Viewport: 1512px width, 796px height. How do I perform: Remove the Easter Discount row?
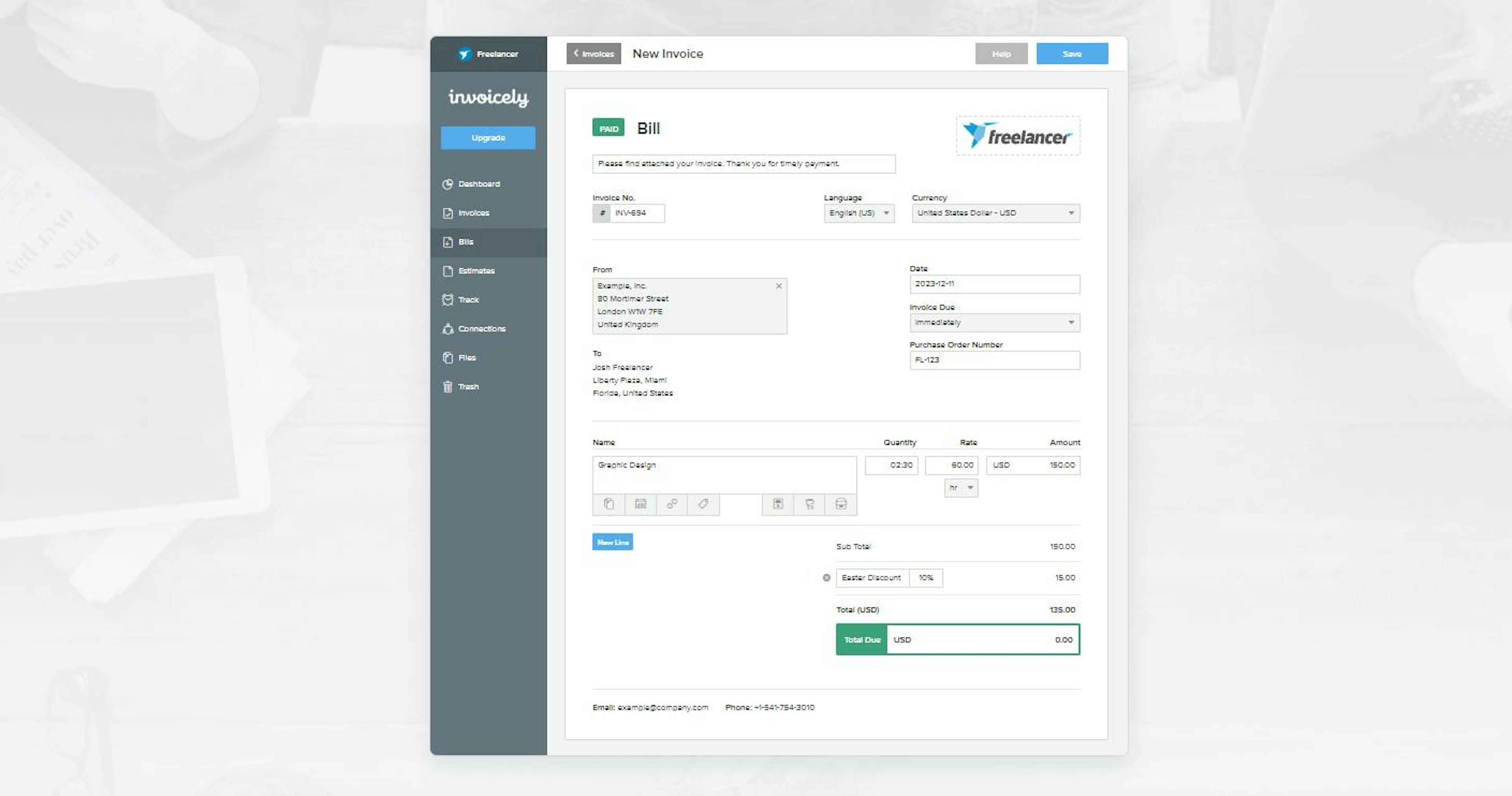(826, 578)
